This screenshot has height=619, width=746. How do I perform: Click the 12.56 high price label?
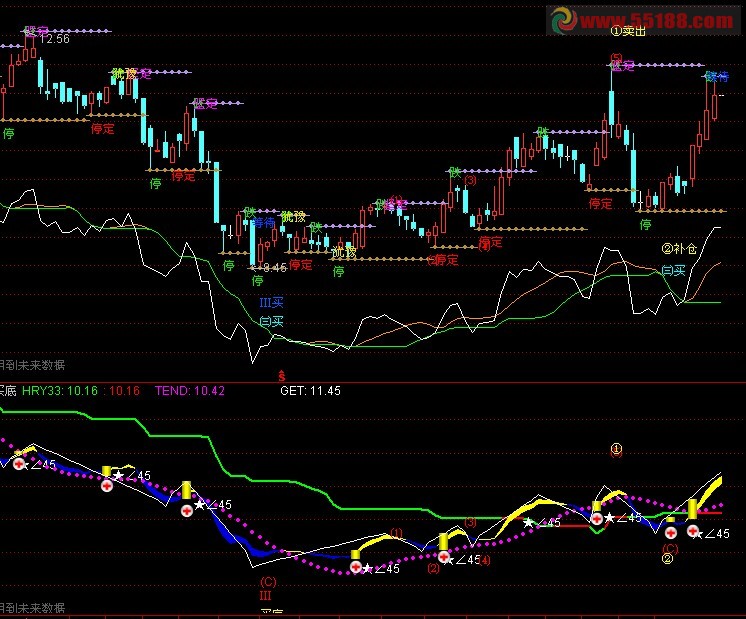(x=55, y=39)
